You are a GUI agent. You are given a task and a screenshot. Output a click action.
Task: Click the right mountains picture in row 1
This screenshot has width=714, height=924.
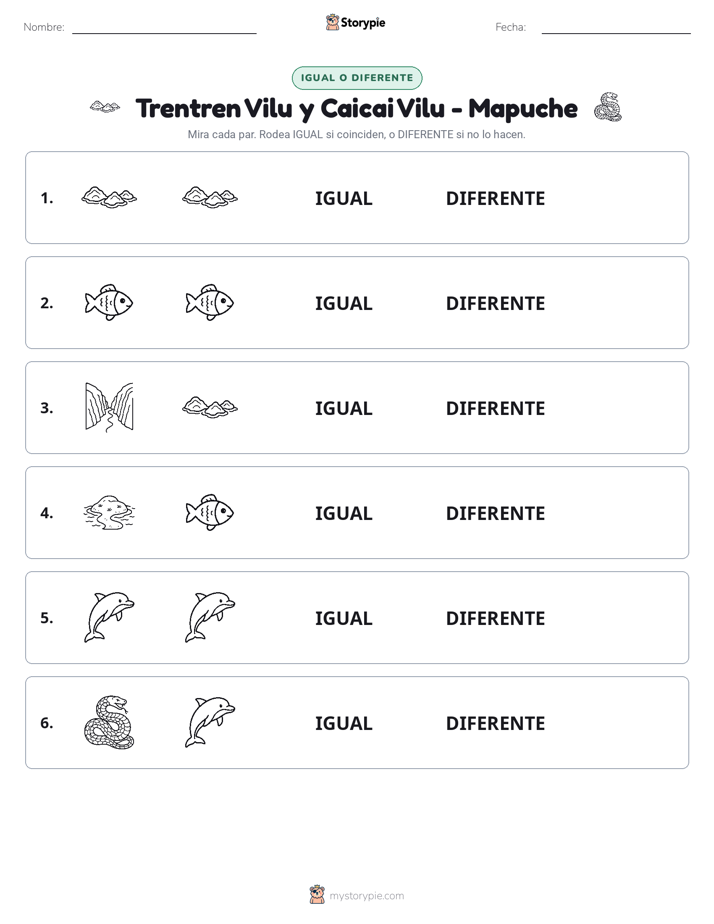[x=210, y=197]
